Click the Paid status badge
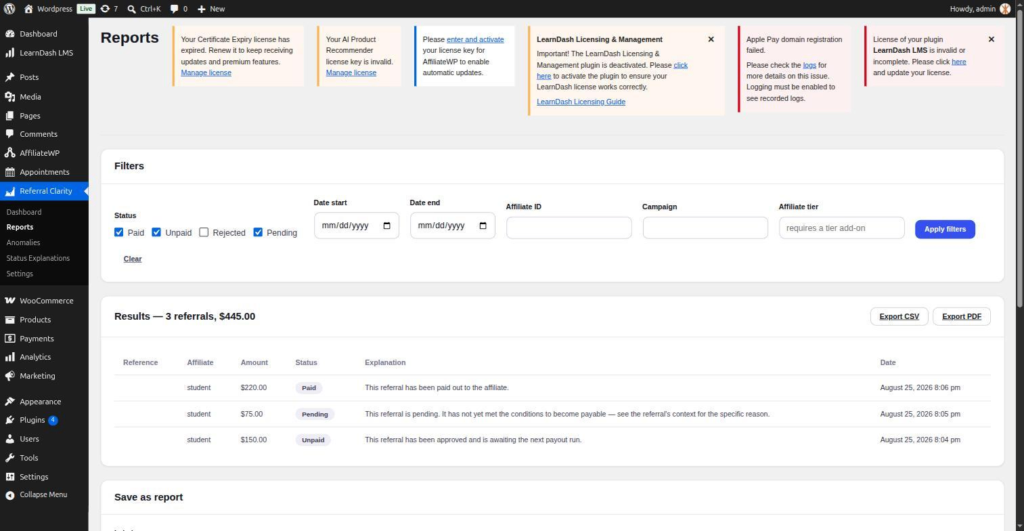 [308, 388]
